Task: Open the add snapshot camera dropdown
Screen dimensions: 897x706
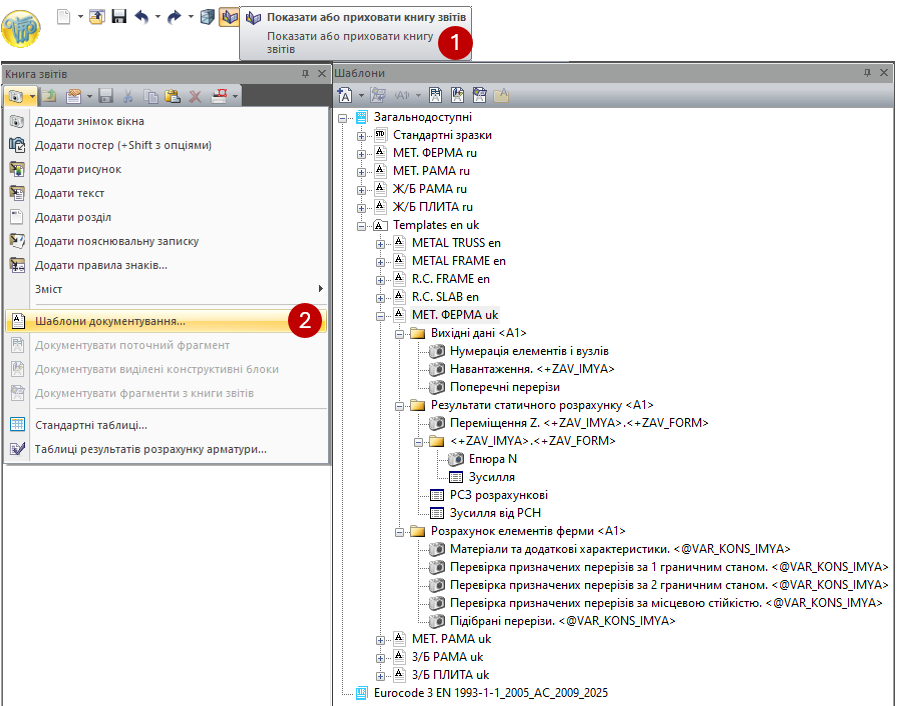Action: [x=32, y=96]
